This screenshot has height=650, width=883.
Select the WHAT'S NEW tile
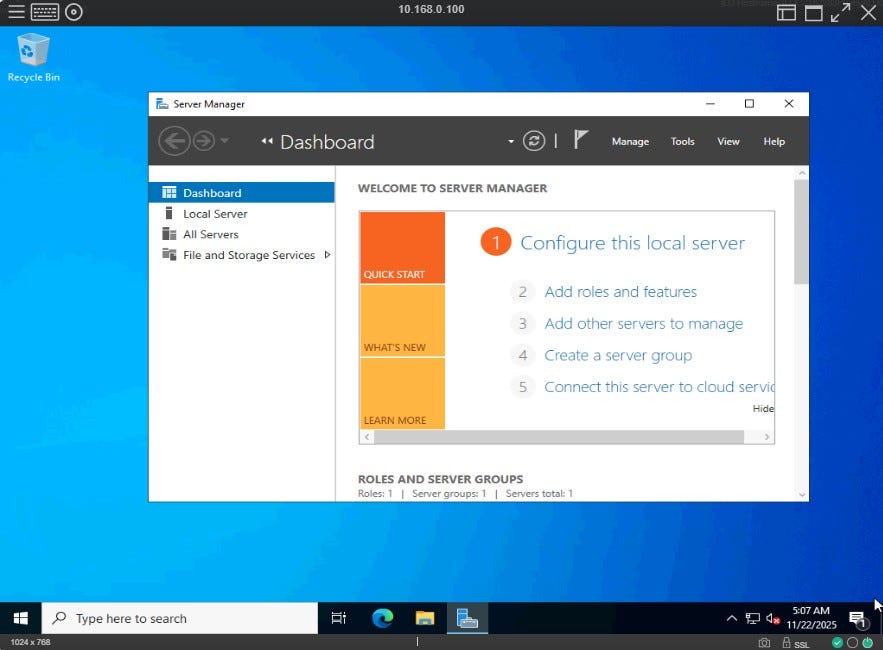[x=402, y=321]
